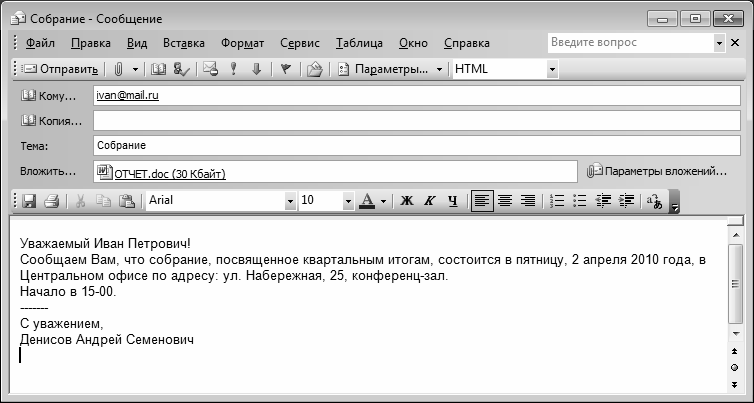The image size is (754, 403).
Task: Open Параметры вложений options
Action: click(657, 171)
